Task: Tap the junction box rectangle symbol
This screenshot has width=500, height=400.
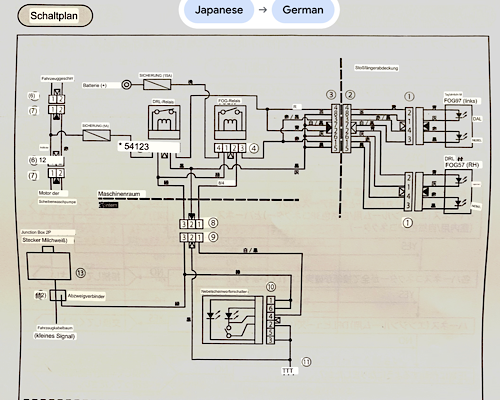Action: pos(49,266)
